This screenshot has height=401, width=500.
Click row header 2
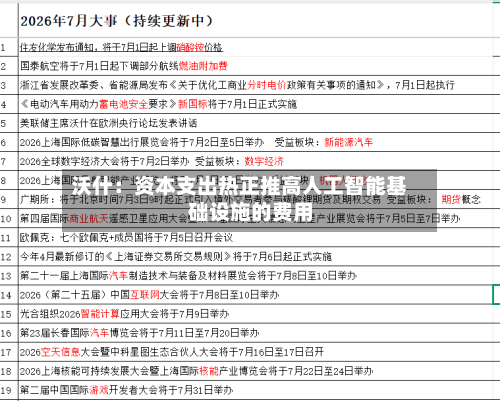(9, 66)
